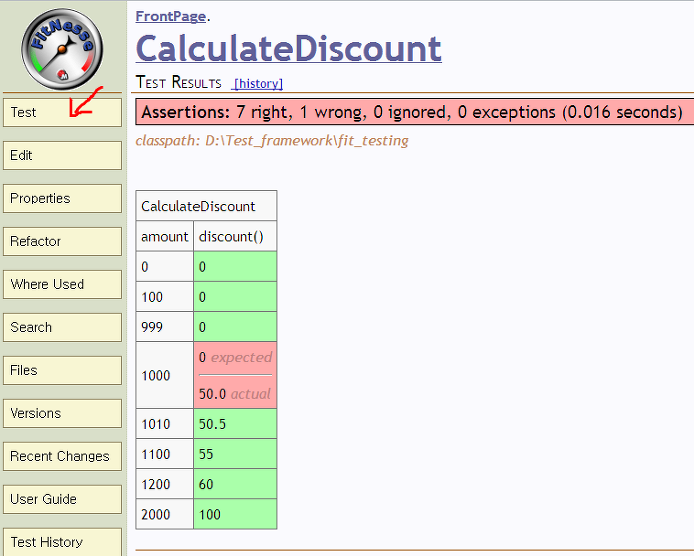This screenshot has width=694, height=556.
Task: Click the '50.0 actual' value
Action: coord(235,394)
